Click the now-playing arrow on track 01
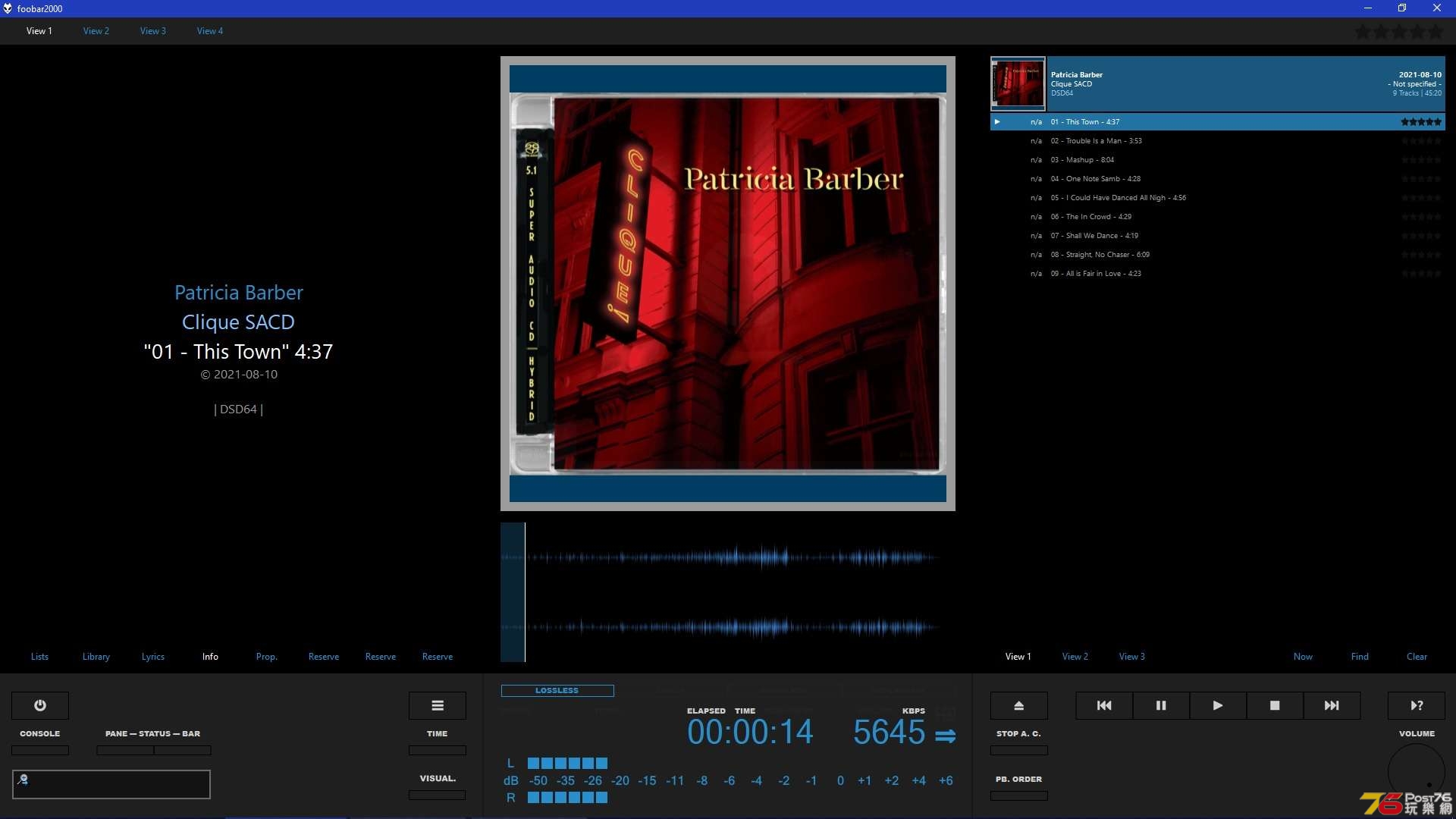 pyautogui.click(x=997, y=121)
